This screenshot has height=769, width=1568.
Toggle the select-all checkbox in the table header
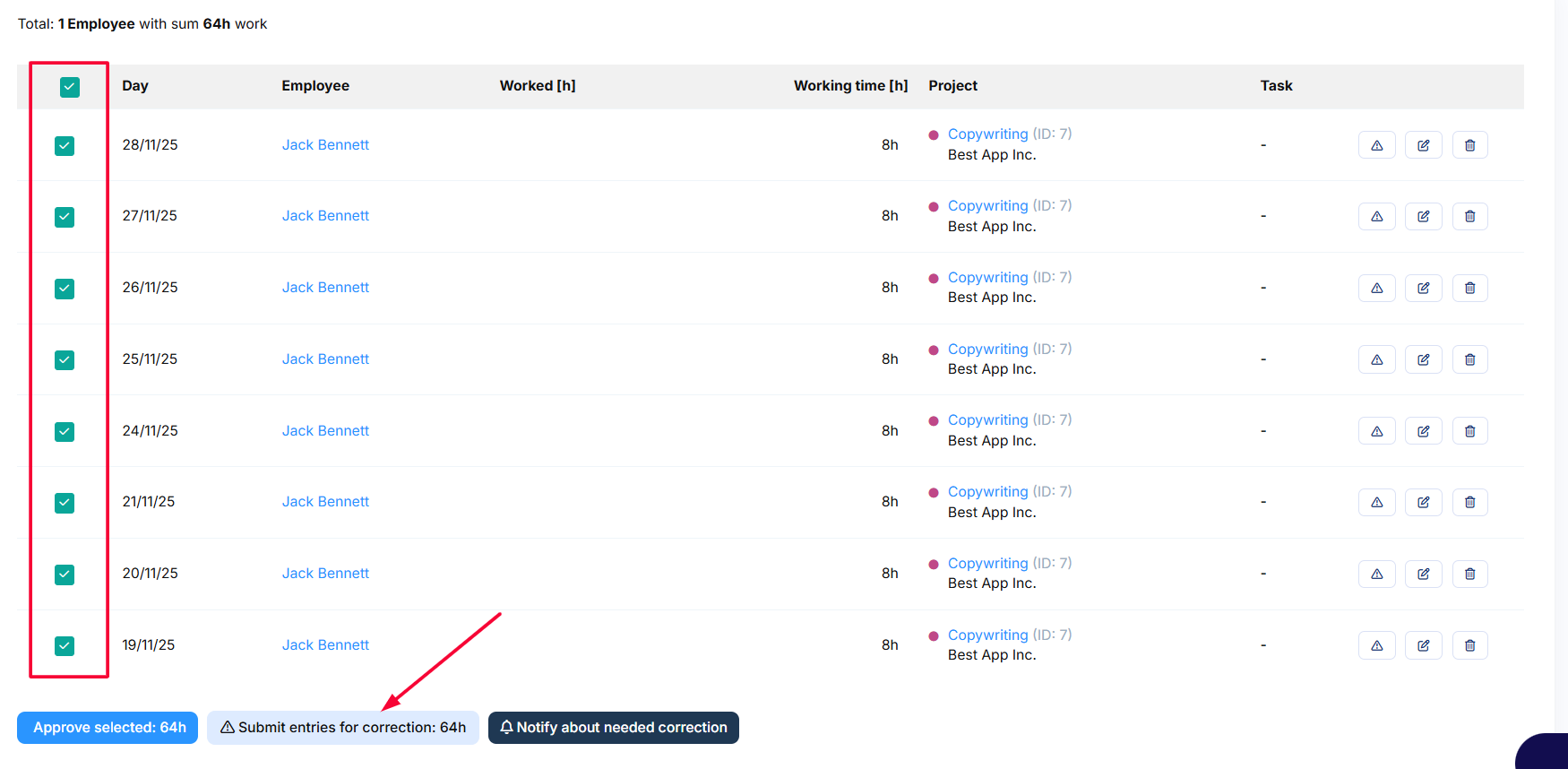[x=70, y=87]
